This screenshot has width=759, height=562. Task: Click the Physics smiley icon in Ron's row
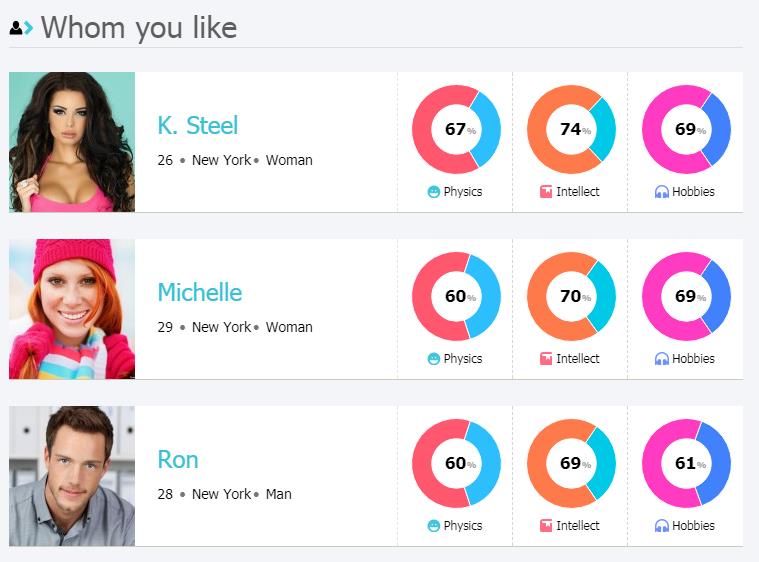(x=434, y=526)
